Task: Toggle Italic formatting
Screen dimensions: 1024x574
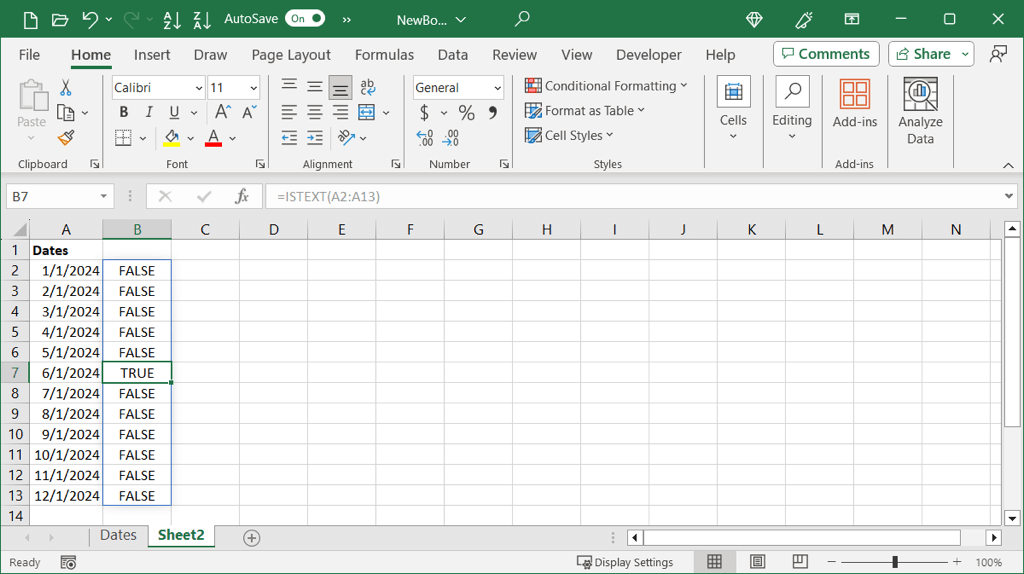Action: click(149, 113)
